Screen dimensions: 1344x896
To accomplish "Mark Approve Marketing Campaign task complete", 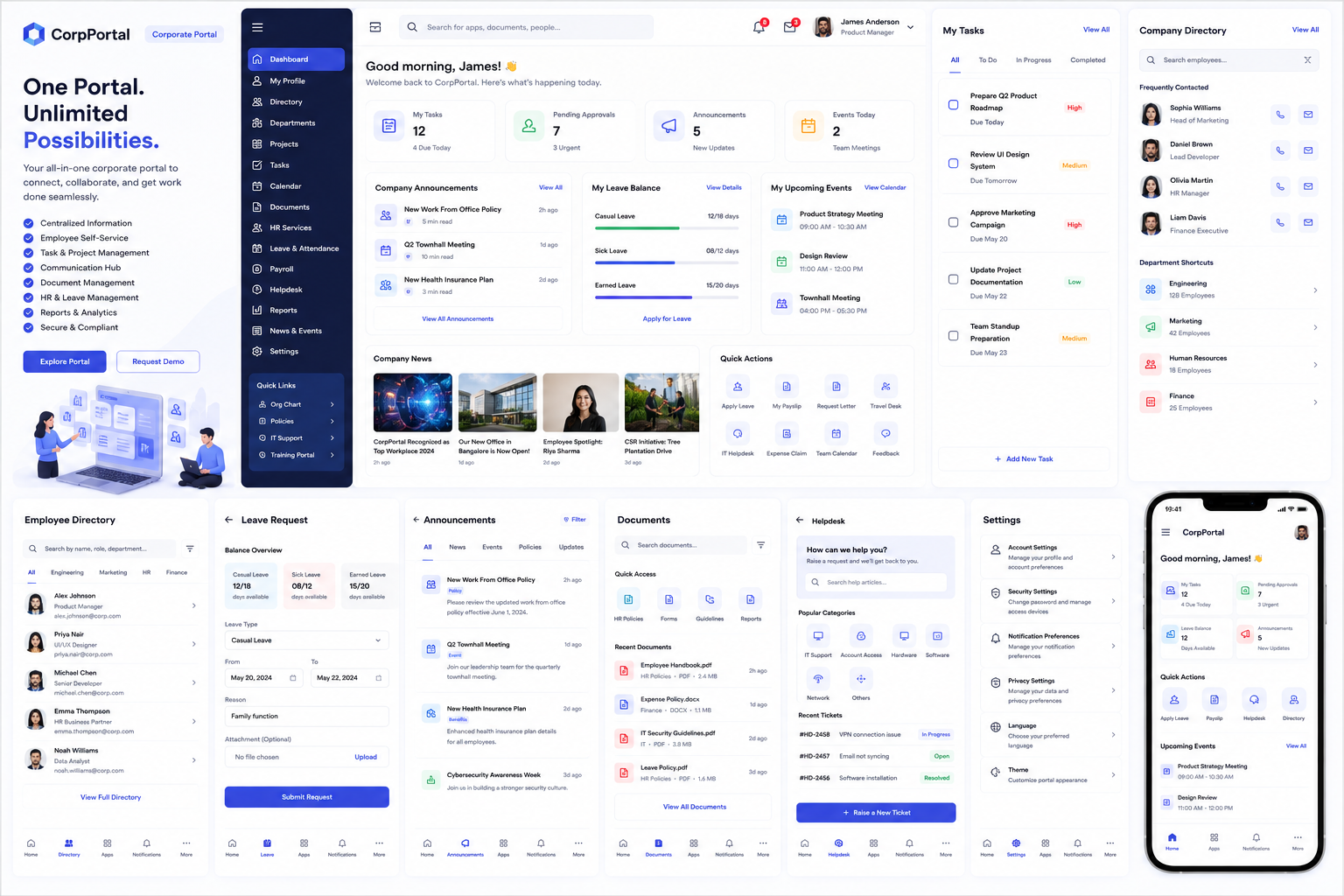I will [x=954, y=222].
